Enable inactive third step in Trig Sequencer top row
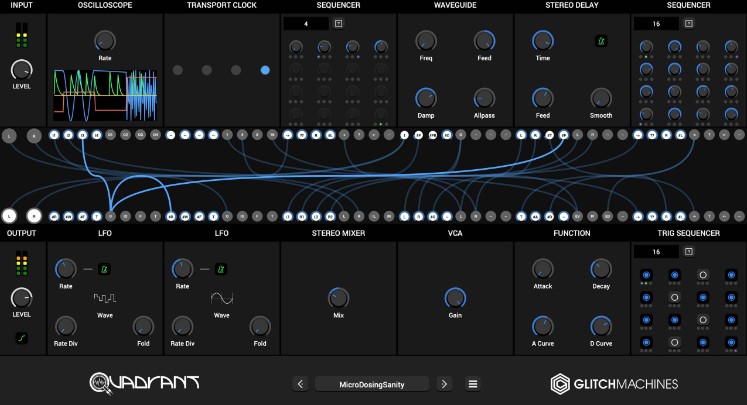The height and width of the screenshot is (405, 747). pos(703,275)
